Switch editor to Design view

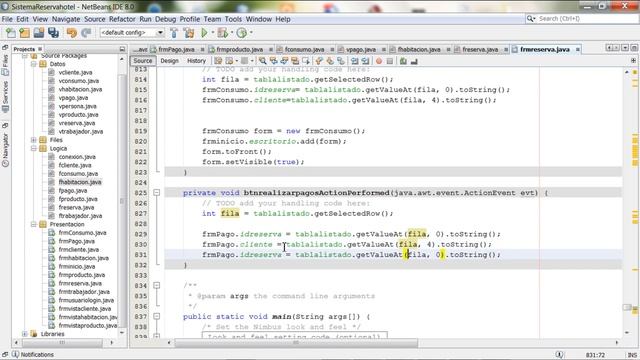click(x=169, y=61)
